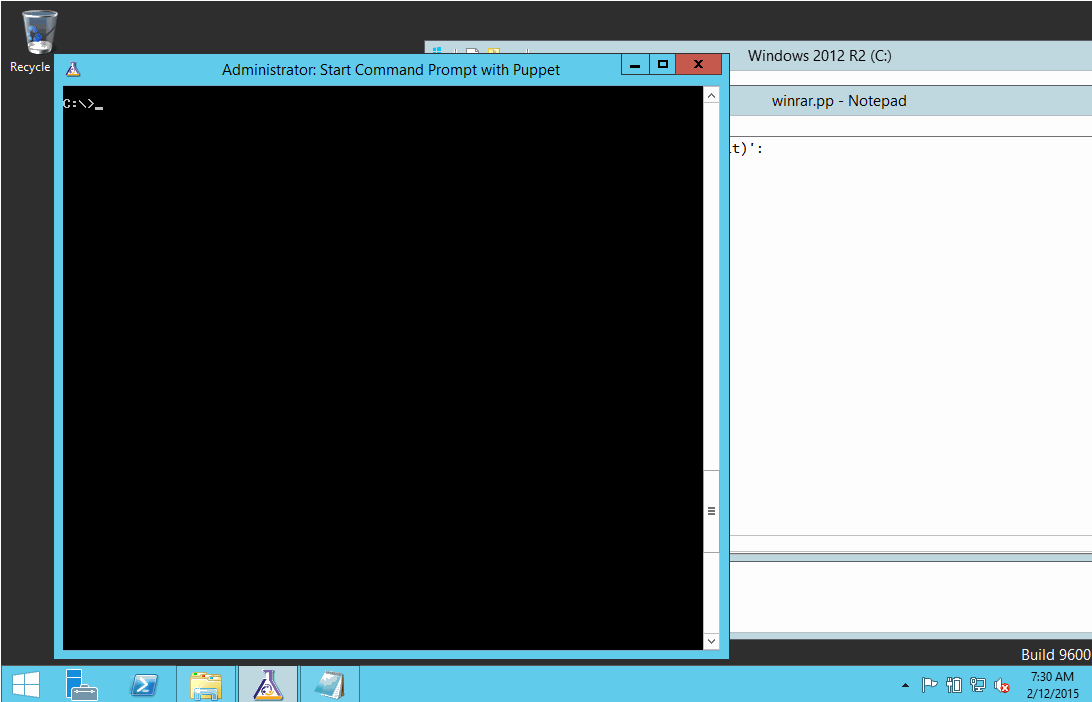The image size is (1092, 702).
Task: Click the Puppet flask icon in the console title bar
Action: [74, 69]
